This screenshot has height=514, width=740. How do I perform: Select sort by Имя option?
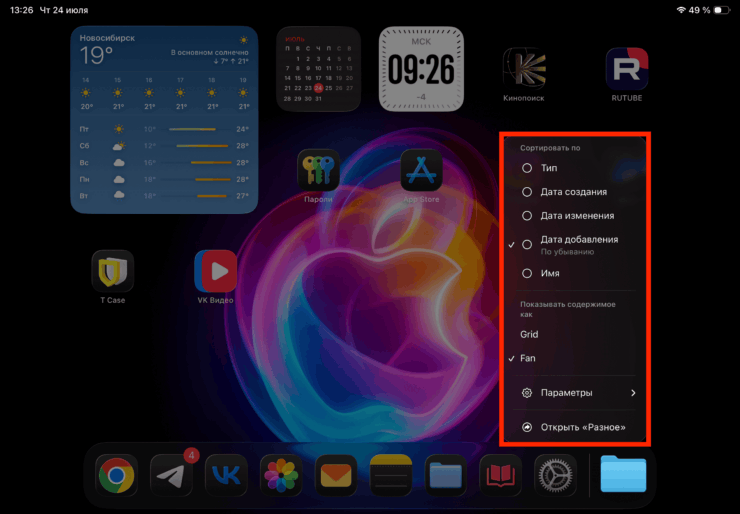pyautogui.click(x=550, y=273)
